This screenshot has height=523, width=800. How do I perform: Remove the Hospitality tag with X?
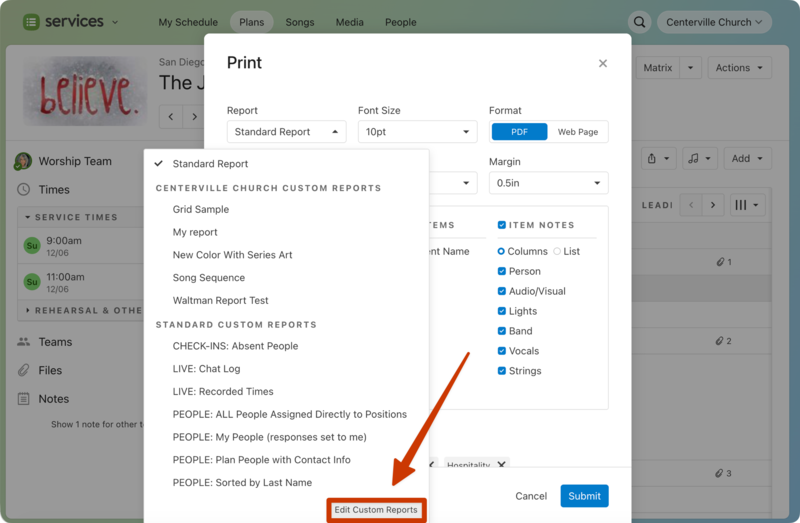point(502,464)
